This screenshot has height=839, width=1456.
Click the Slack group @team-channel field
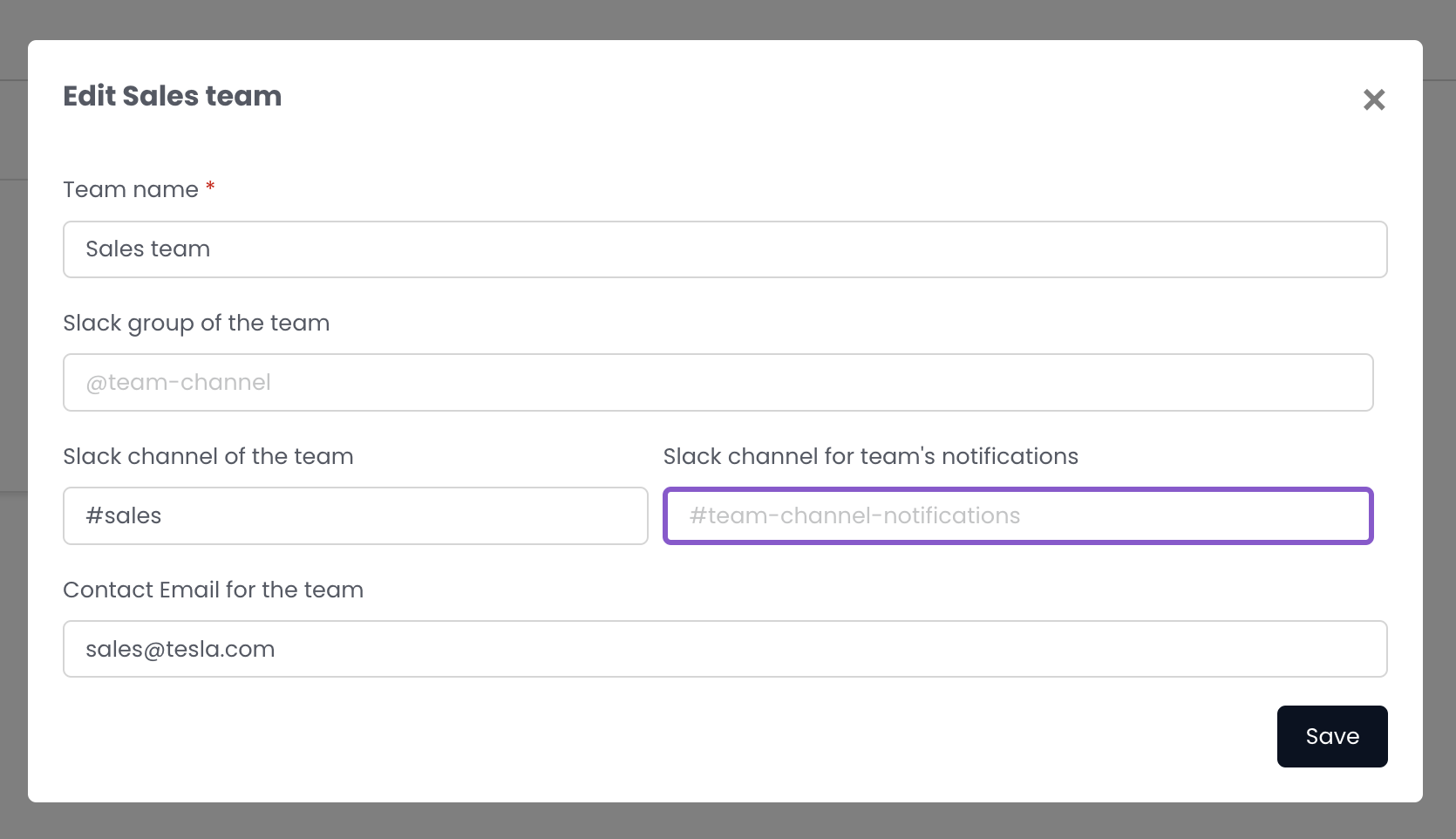point(718,382)
